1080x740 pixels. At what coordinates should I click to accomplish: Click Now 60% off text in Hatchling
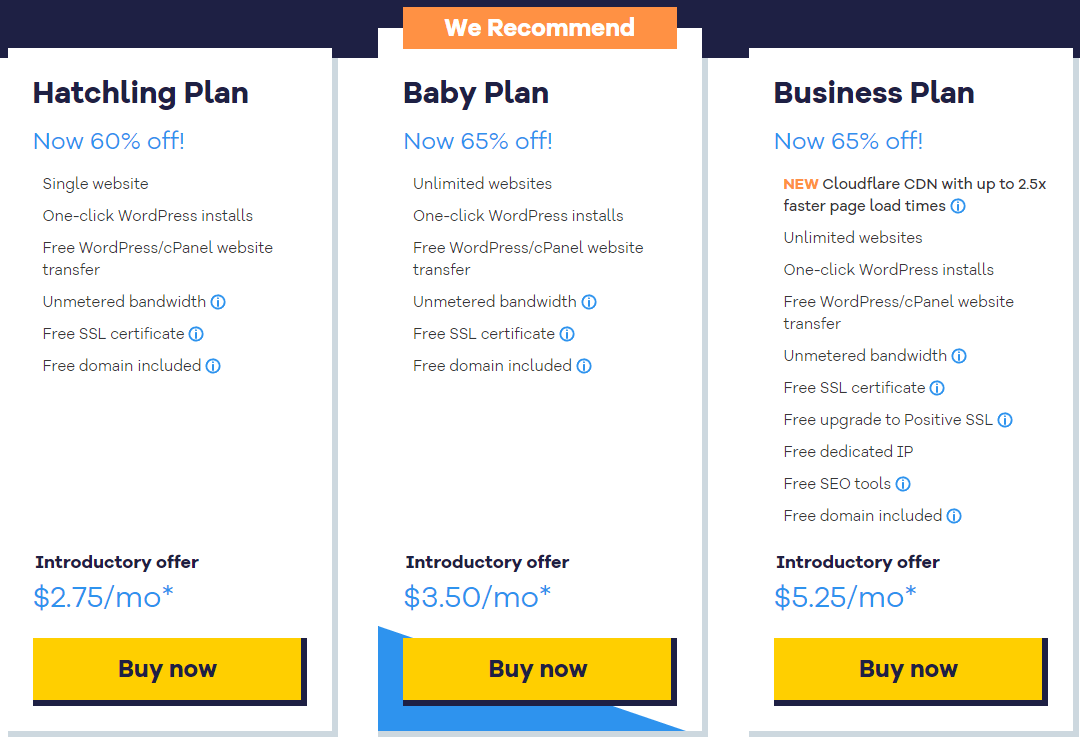point(109,141)
